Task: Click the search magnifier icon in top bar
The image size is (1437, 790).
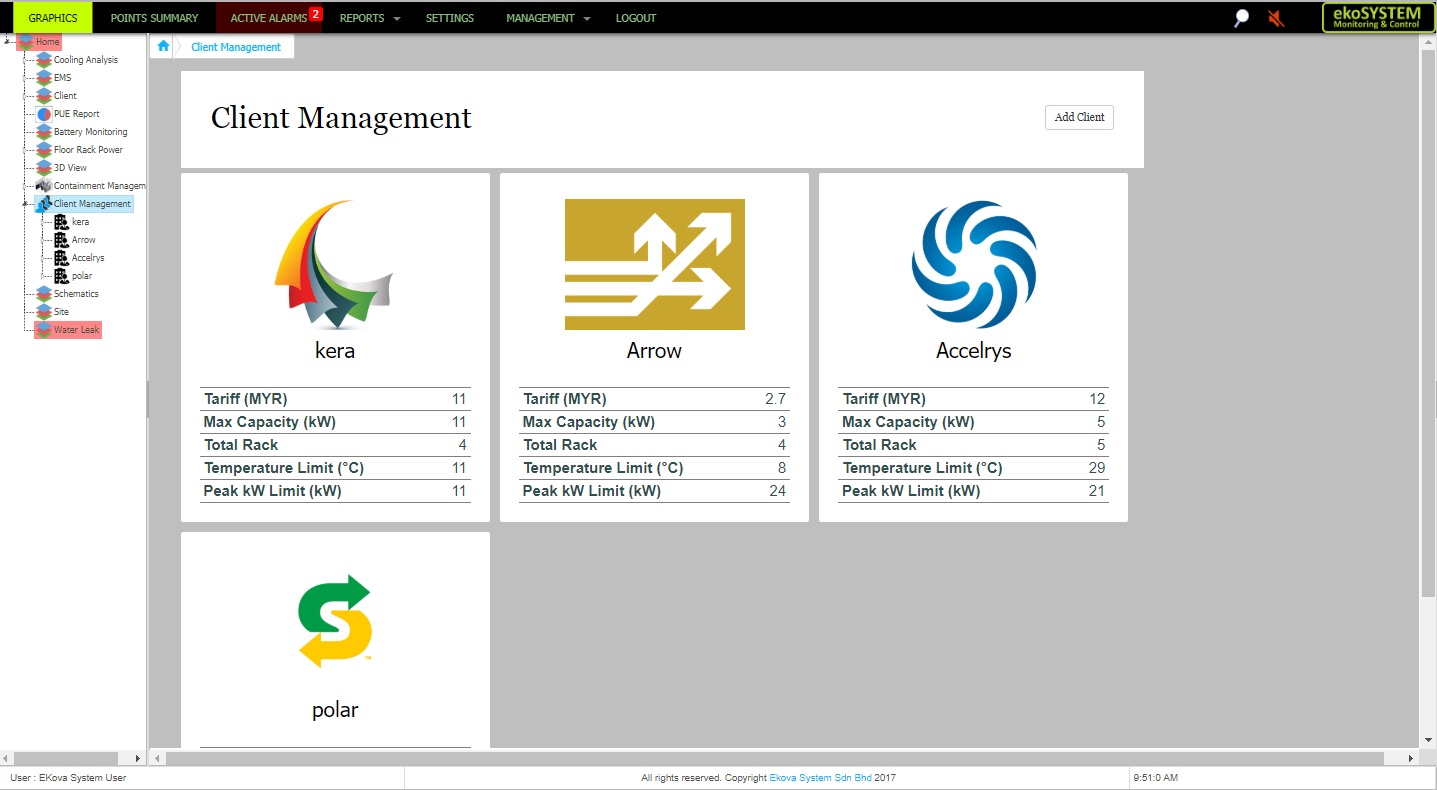Action: (x=1241, y=18)
